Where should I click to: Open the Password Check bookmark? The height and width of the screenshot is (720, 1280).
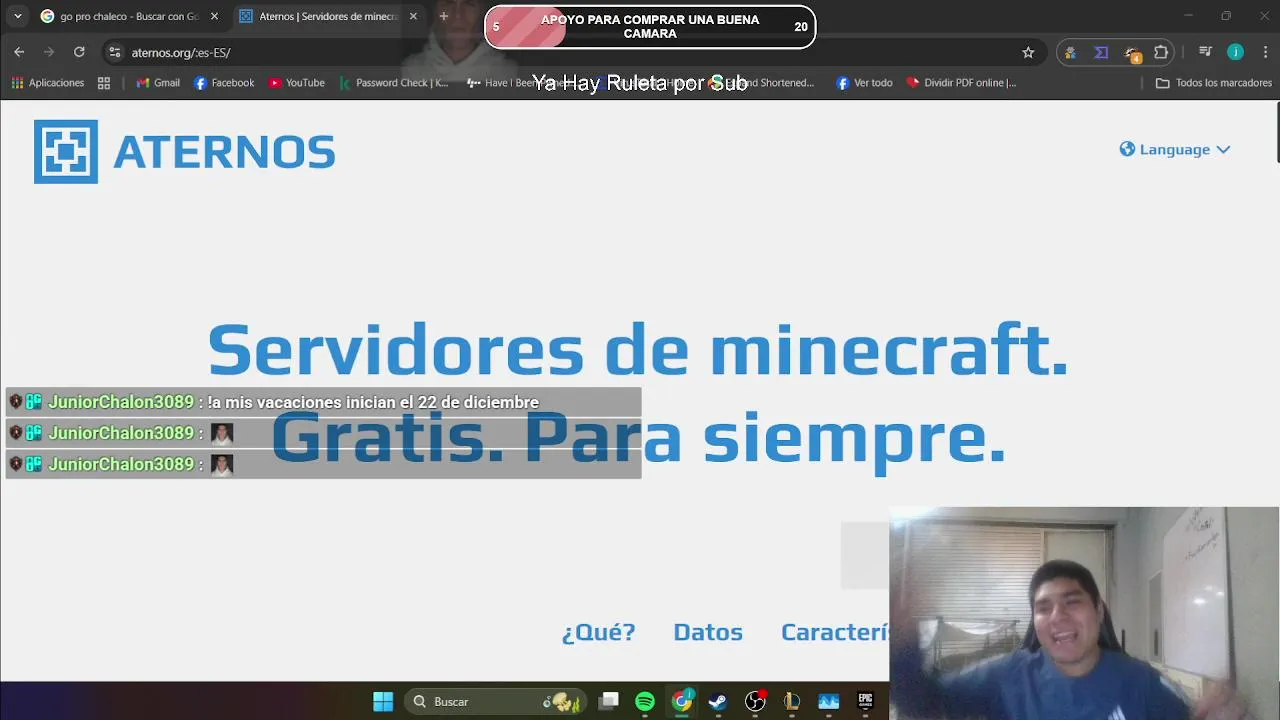click(x=393, y=83)
